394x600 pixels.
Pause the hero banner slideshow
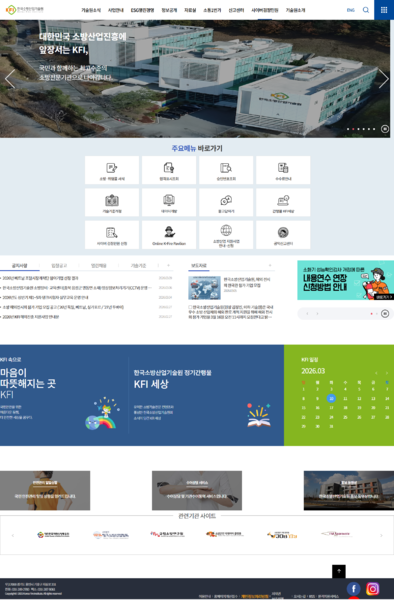[x=385, y=129]
